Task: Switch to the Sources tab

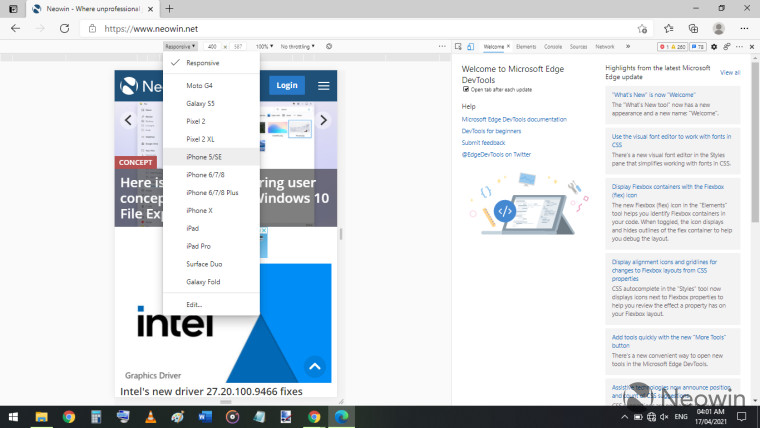Action: [x=578, y=47]
